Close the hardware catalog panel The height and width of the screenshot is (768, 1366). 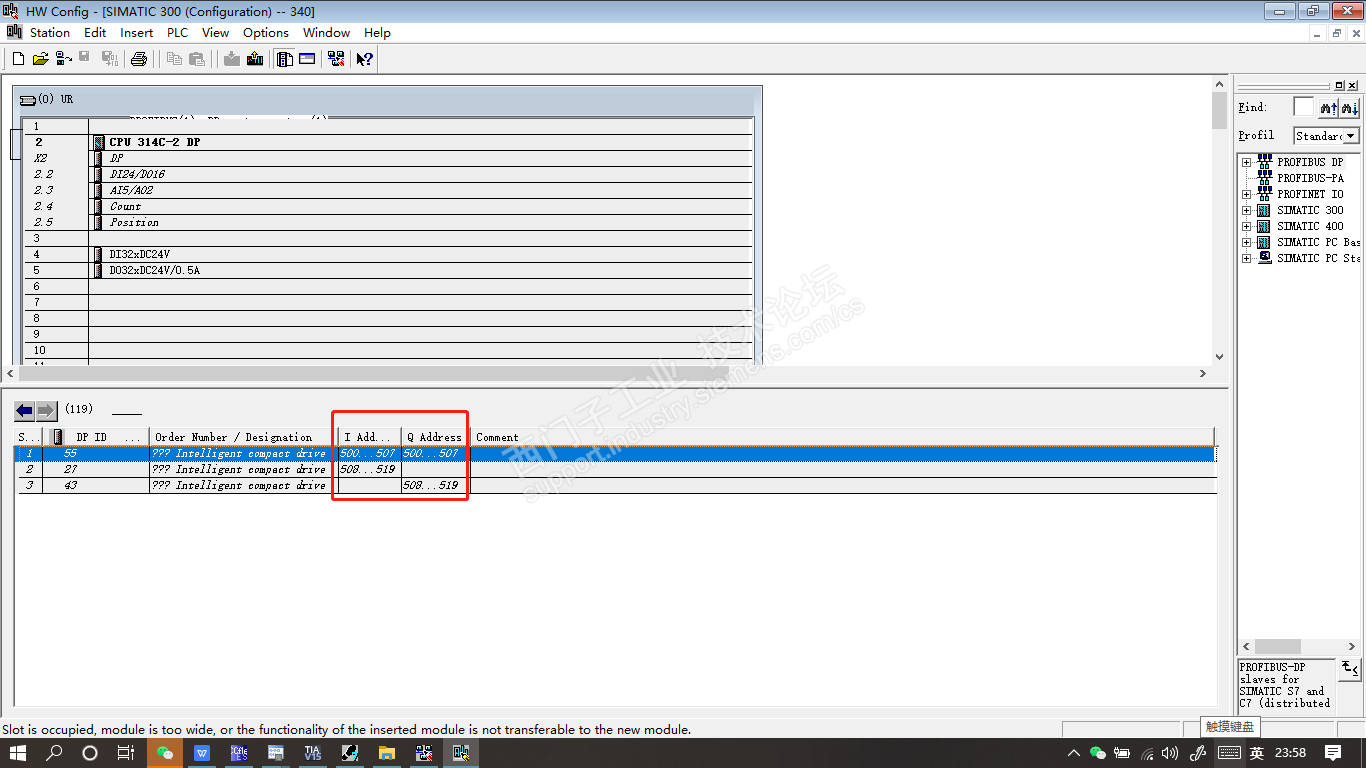pyautogui.click(x=1352, y=86)
